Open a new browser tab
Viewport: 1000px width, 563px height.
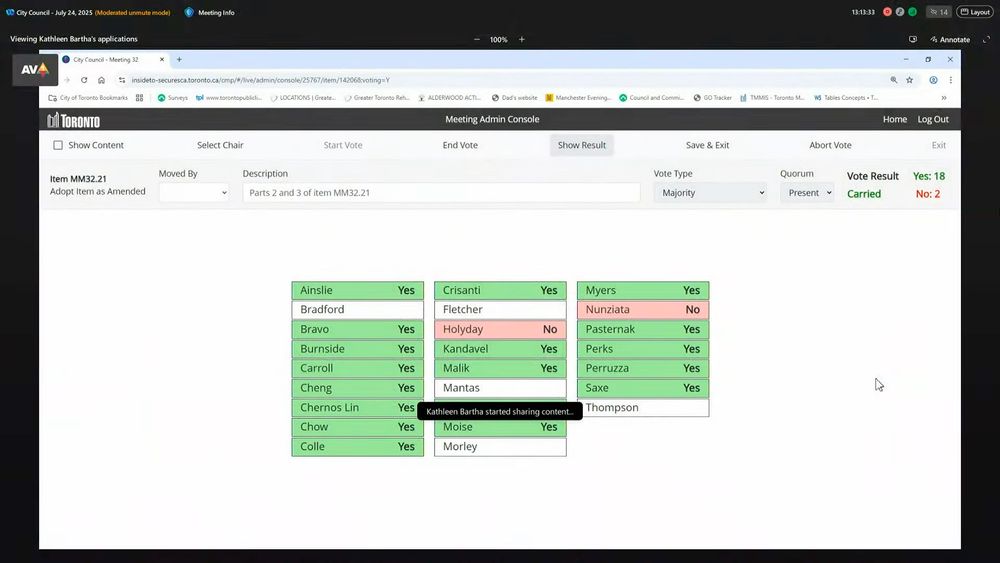coord(179,59)
